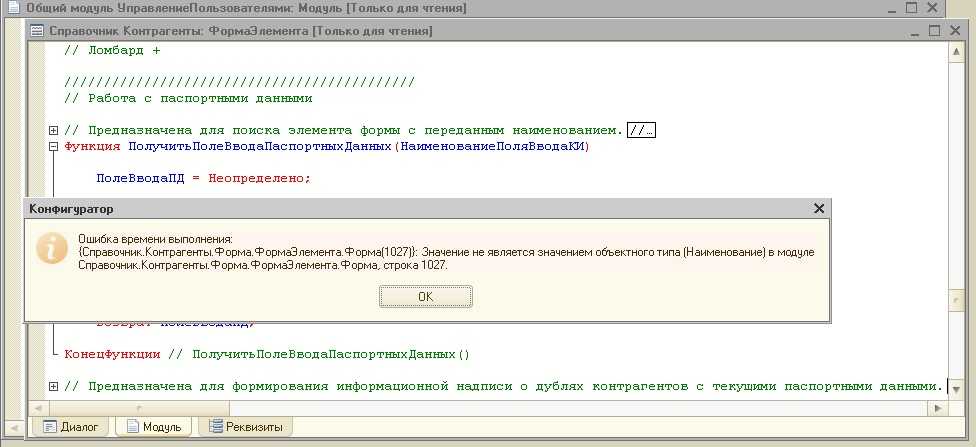Click the horizontal scrollbar left arrow
Screen dimensions: 976x447
pyautogui.click(x=39, y=408)
